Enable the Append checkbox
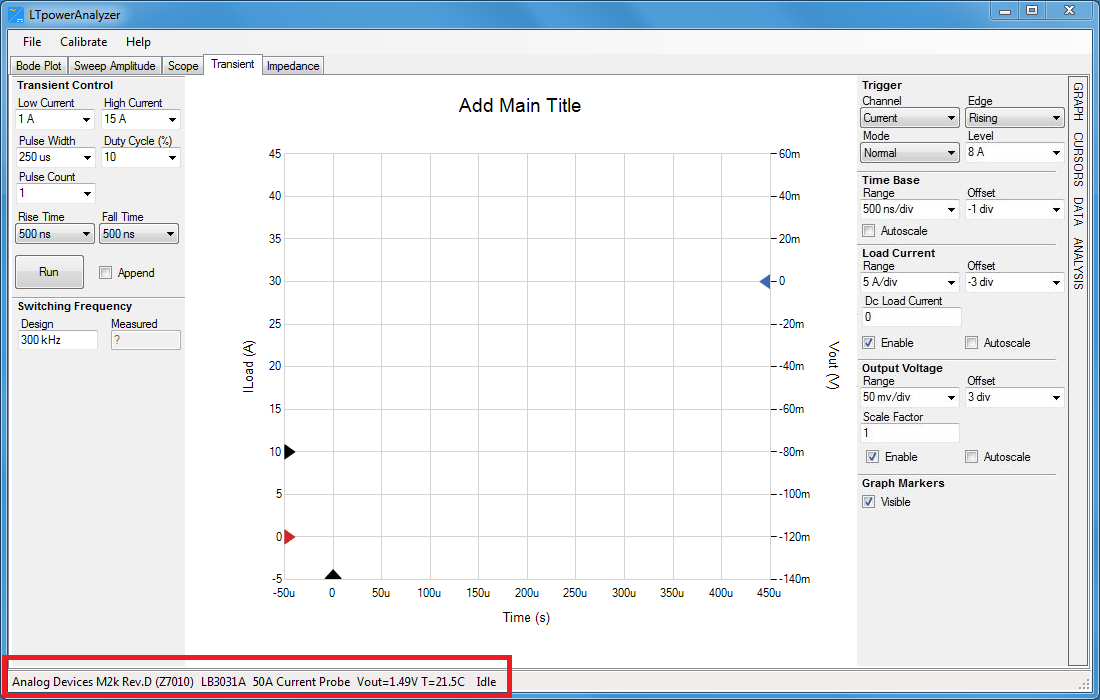 (105, 273)
